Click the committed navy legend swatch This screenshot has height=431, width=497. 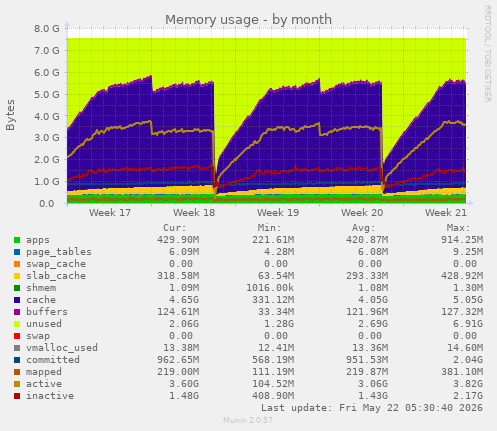pos(17,360)
